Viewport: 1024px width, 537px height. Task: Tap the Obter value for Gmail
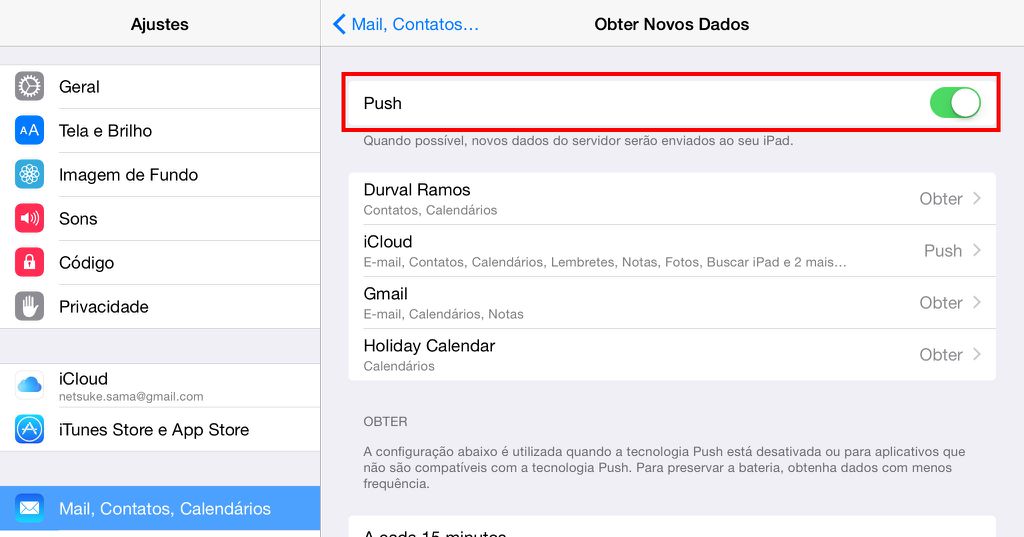940,302
